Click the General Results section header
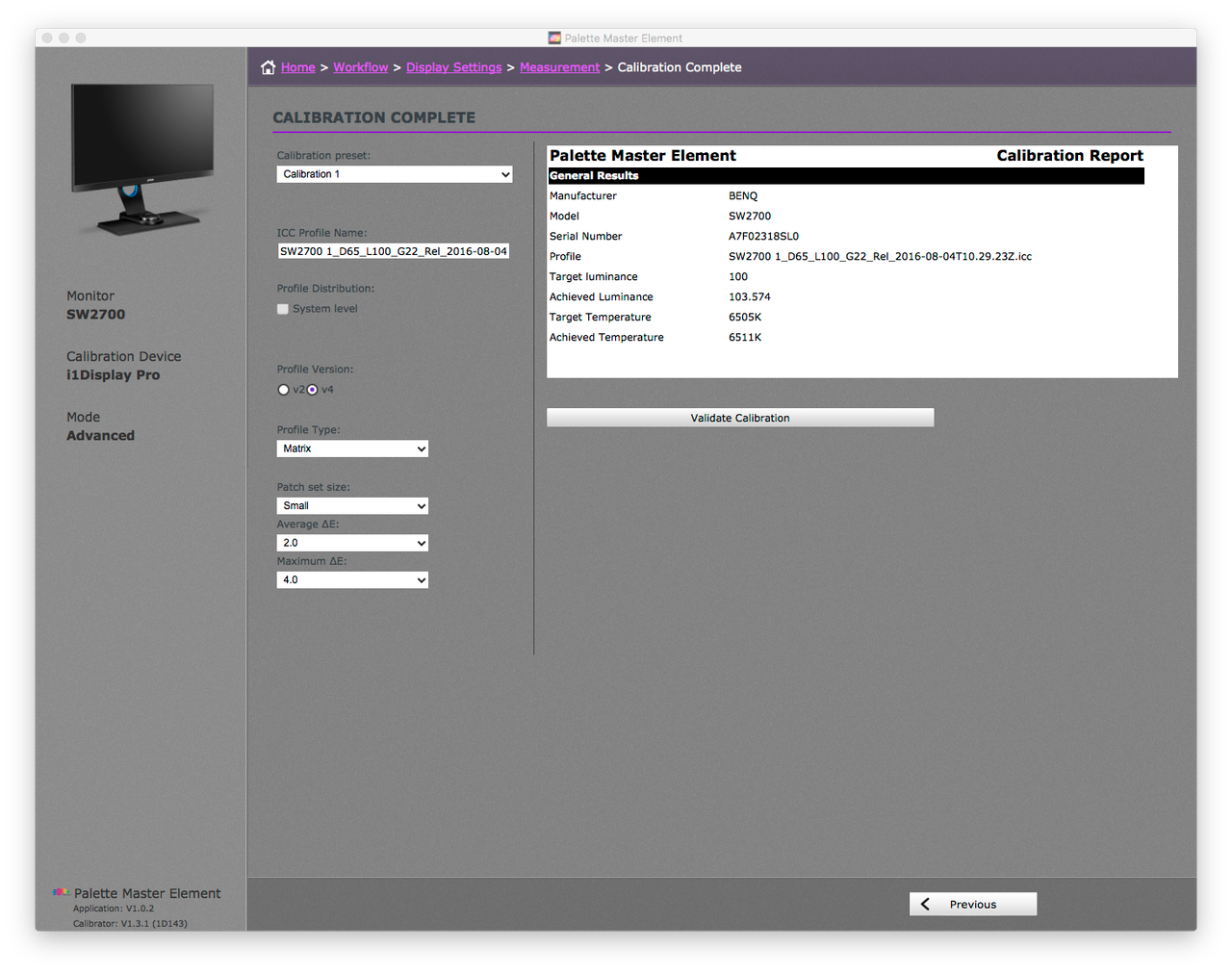The image size is (1232, 973). 846,176
